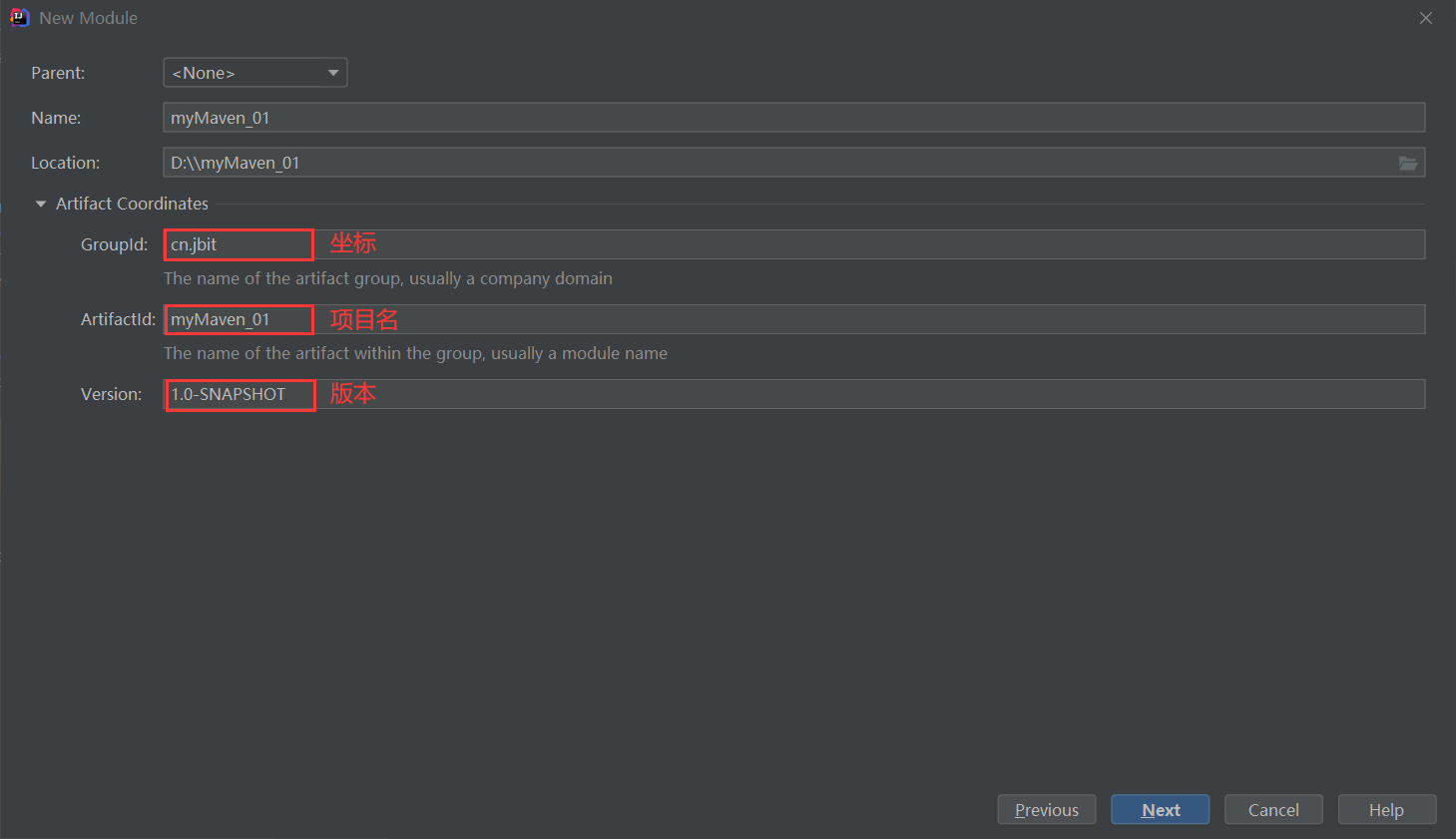
Task: Click the Artifact Coordinates header label
Action: [x=132, y=204]
